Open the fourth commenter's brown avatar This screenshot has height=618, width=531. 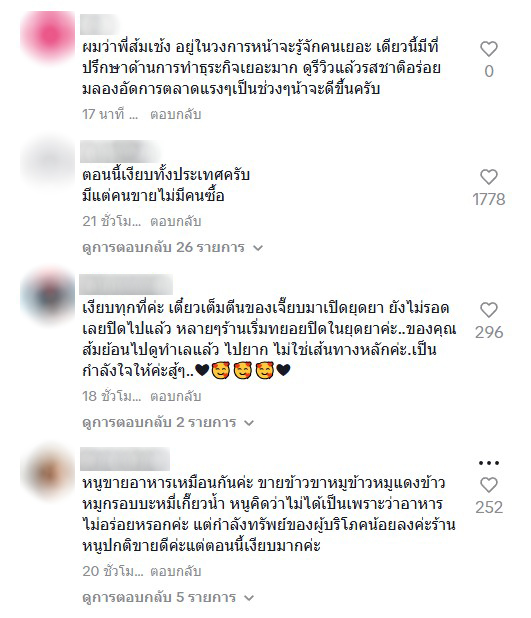click(48, 471)
